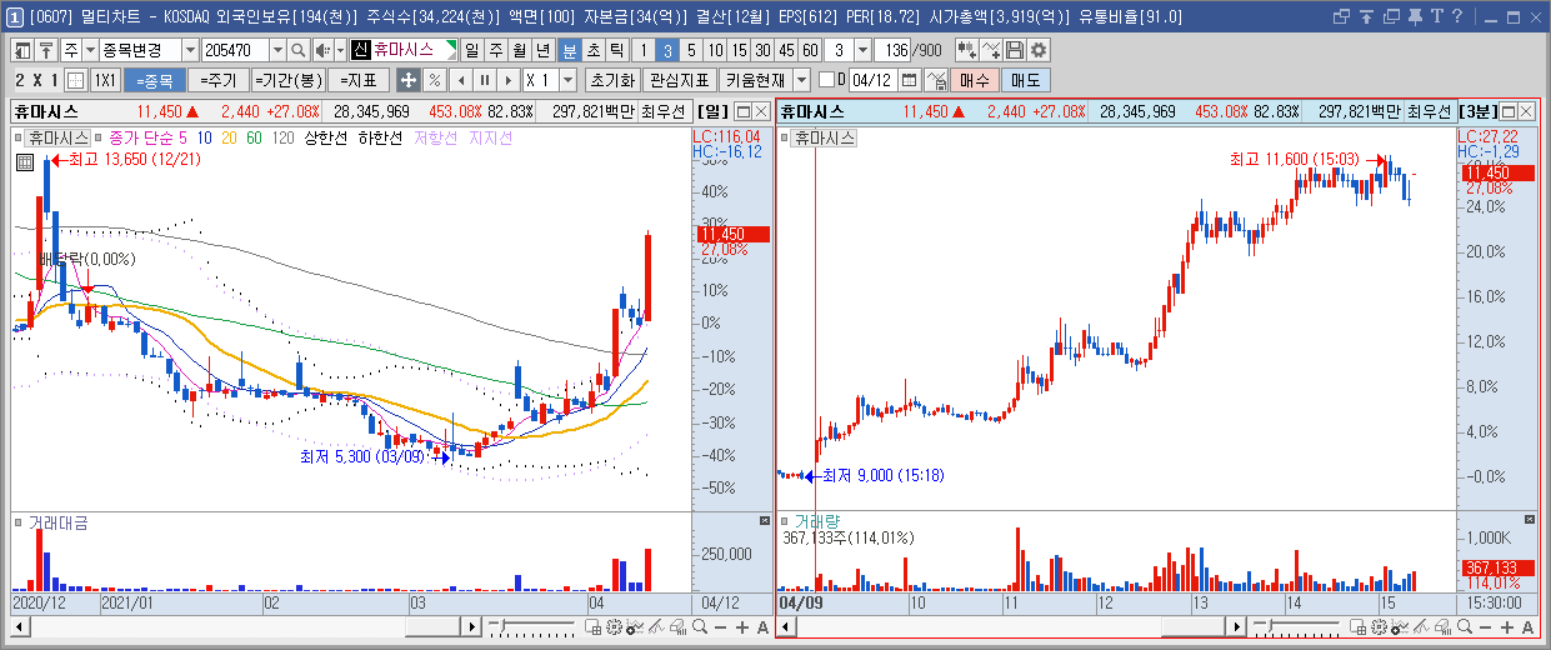1551x650 pixels.
Task: Maximize the daily chart pane
Action: [x=743, y=111]
